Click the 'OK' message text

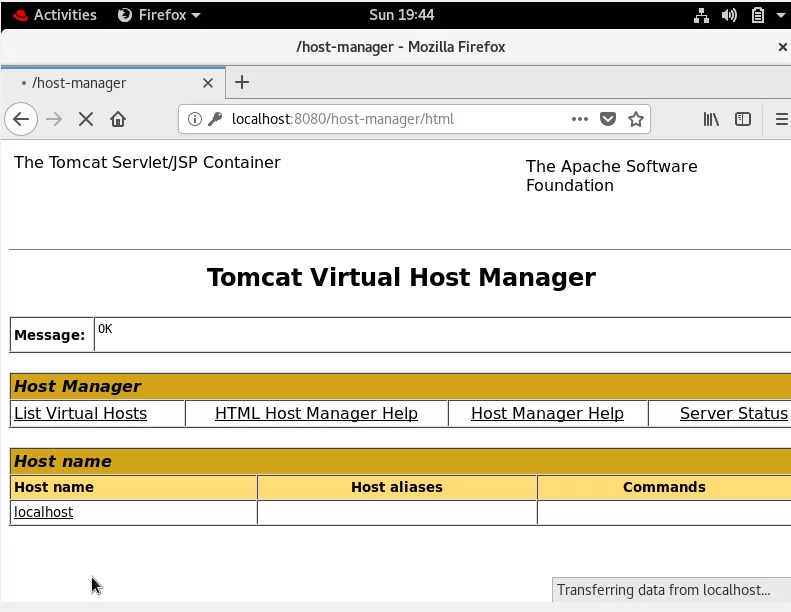tap(105, 329)
